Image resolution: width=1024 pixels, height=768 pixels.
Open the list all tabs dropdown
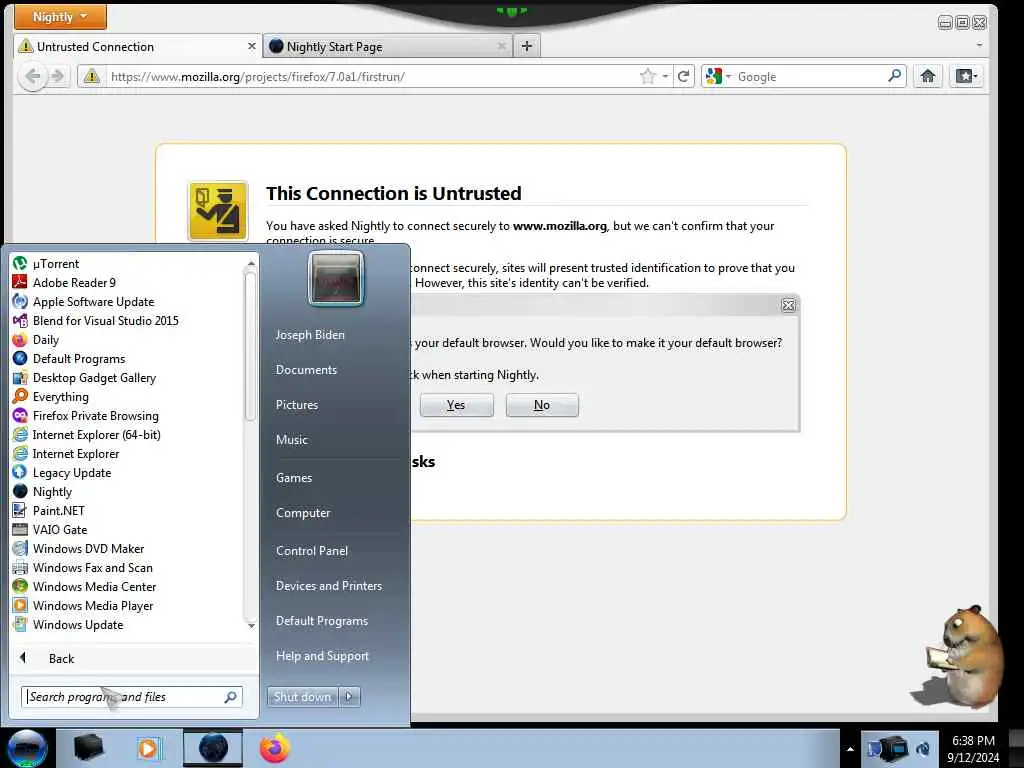[x=979, y=46]
